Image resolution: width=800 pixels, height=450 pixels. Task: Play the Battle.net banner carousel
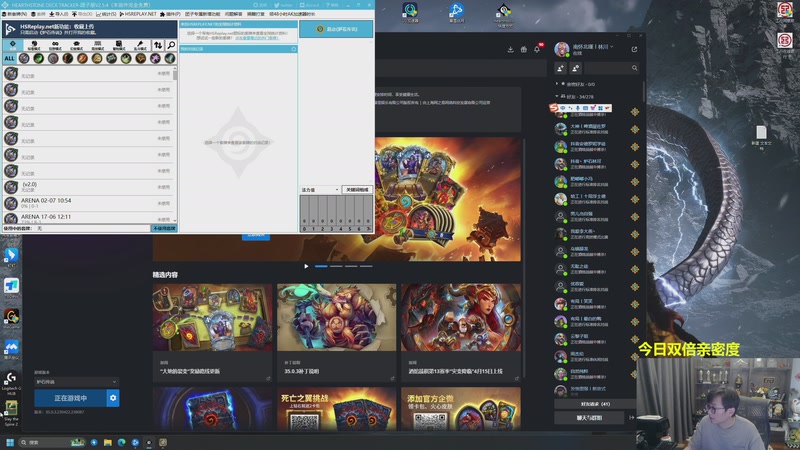306,266
